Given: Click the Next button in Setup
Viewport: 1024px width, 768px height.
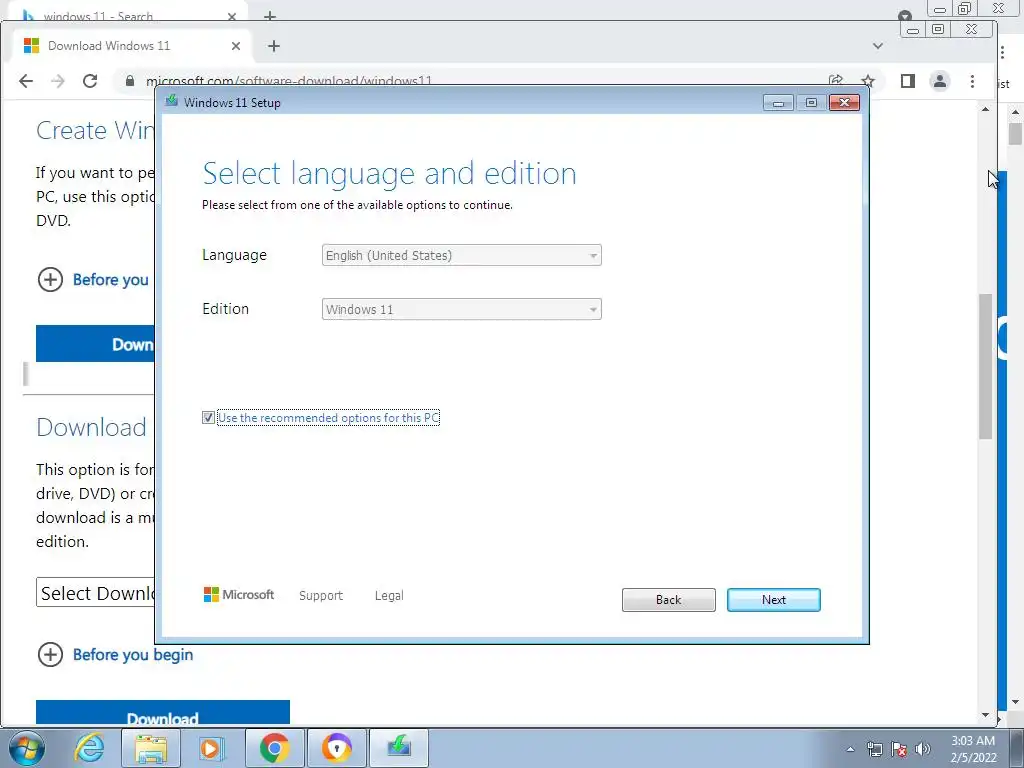Looking at the screenshot, I should point(773,600).
